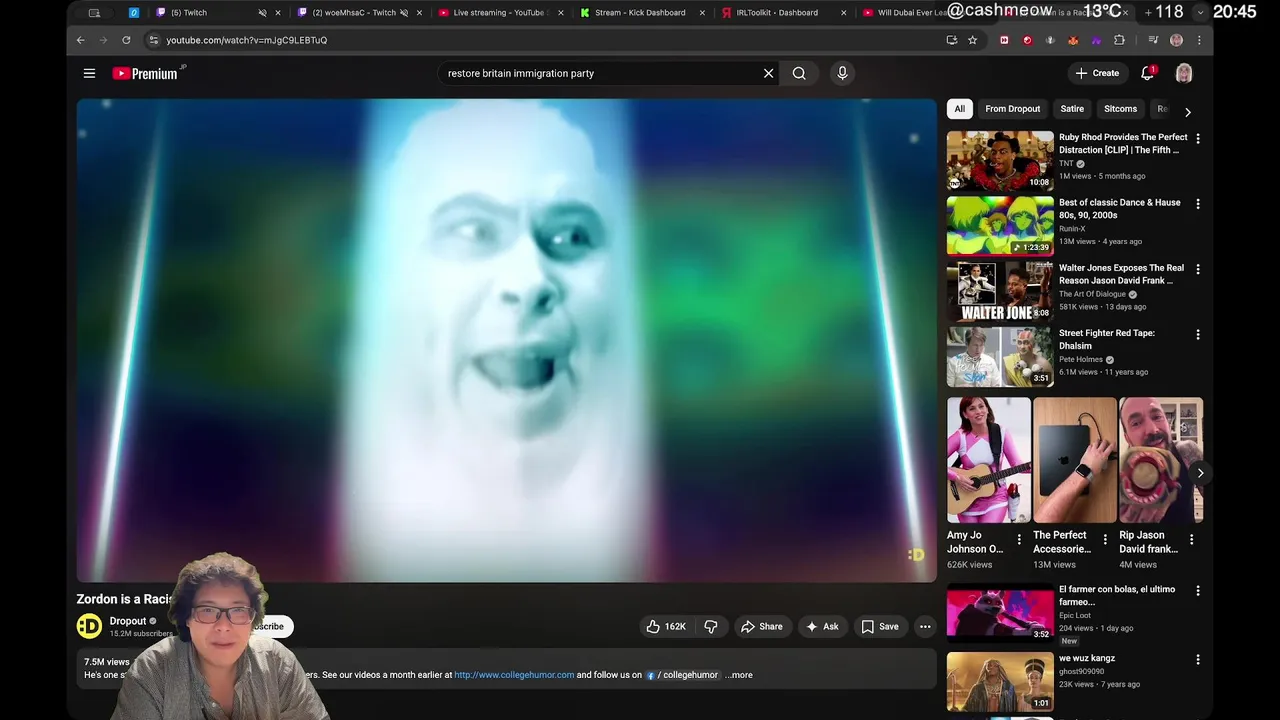Unmute the (5) Twitch tab audio icon
The image size is (1280, 720).
point(262,13)
